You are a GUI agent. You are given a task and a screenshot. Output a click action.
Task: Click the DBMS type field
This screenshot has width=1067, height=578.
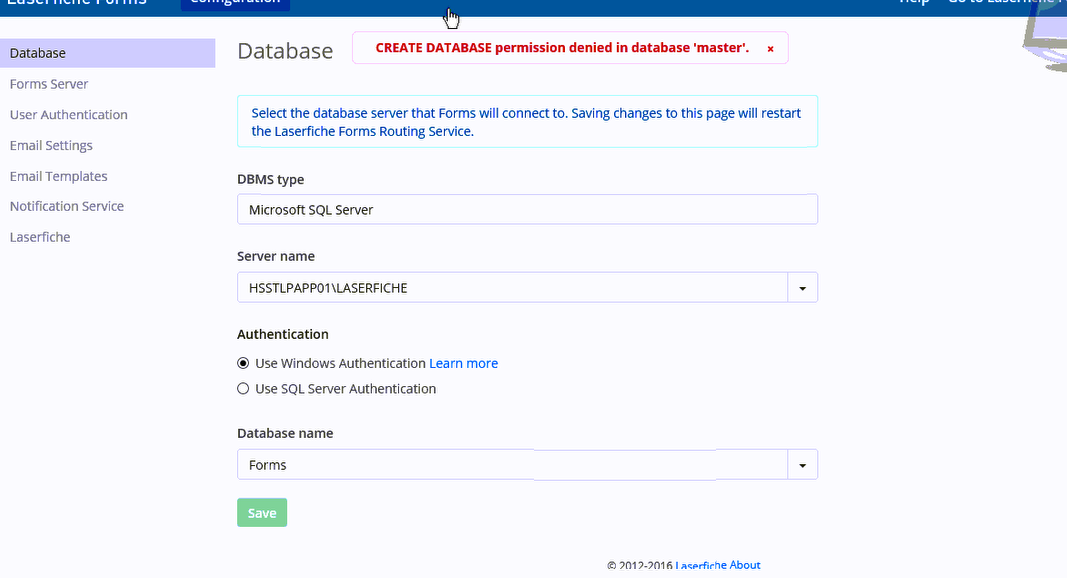tap(527, 210)
